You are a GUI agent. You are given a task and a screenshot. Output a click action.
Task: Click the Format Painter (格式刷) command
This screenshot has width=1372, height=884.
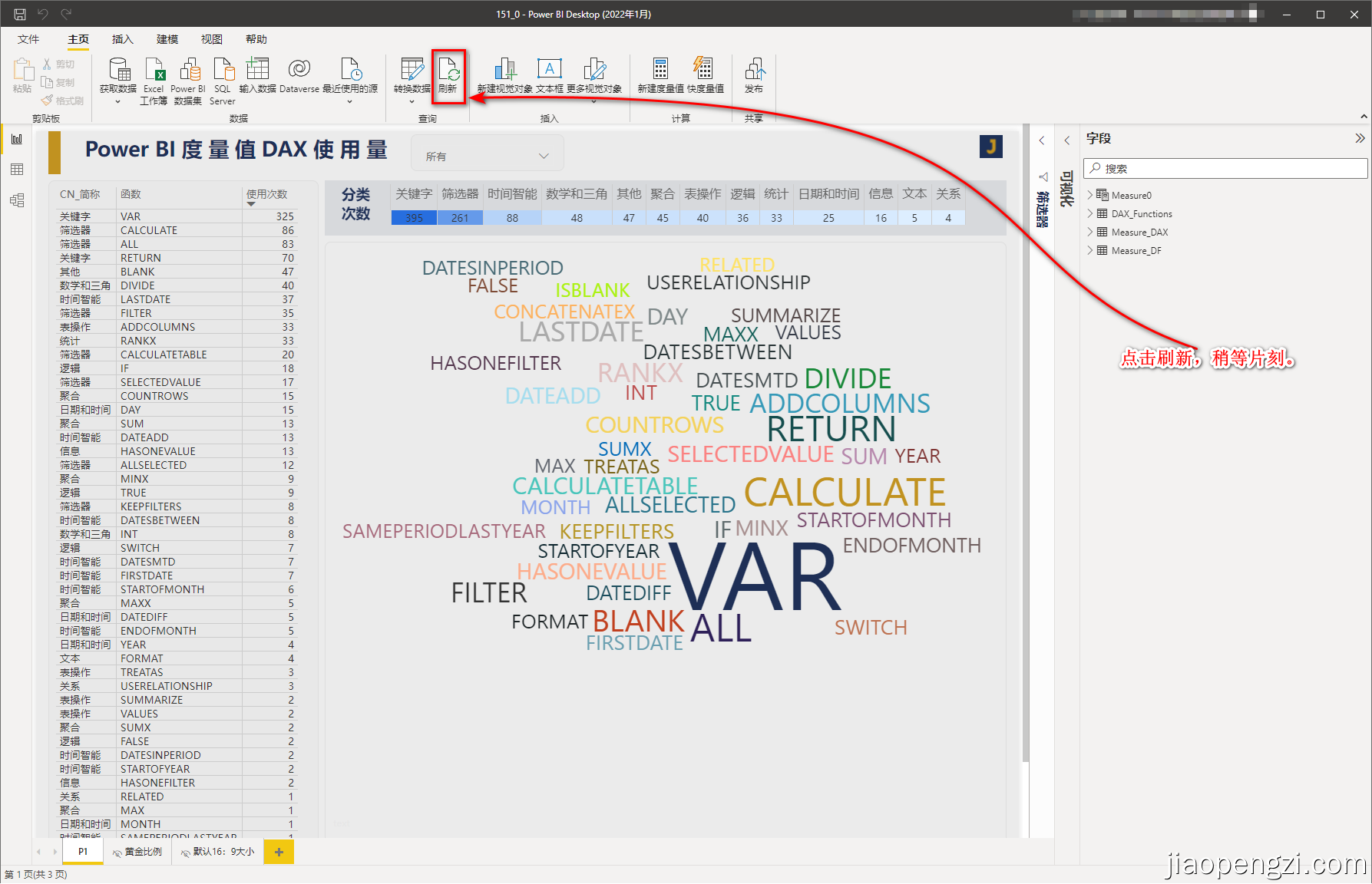point(63,101)
